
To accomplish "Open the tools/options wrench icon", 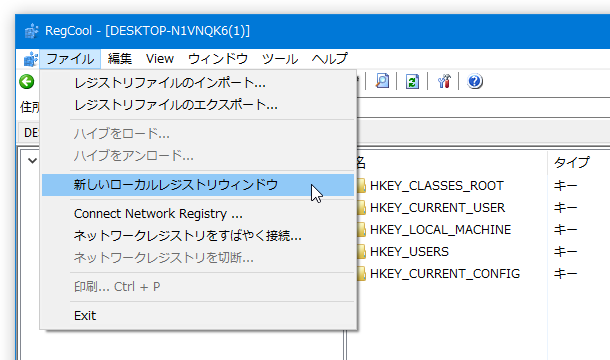I will click(x=444, y=81).
